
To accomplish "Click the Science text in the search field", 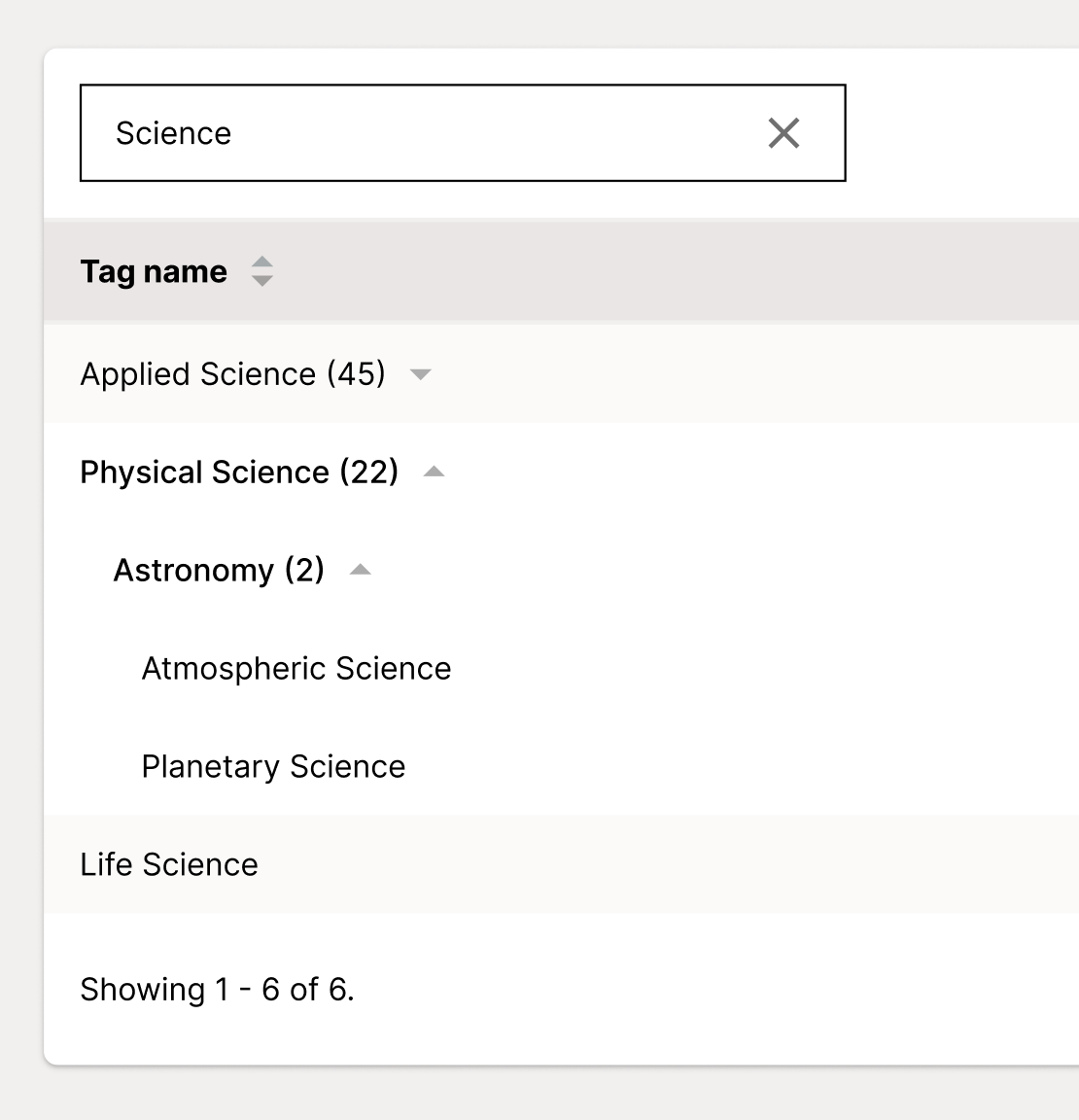I will click(x=173, y=132).
